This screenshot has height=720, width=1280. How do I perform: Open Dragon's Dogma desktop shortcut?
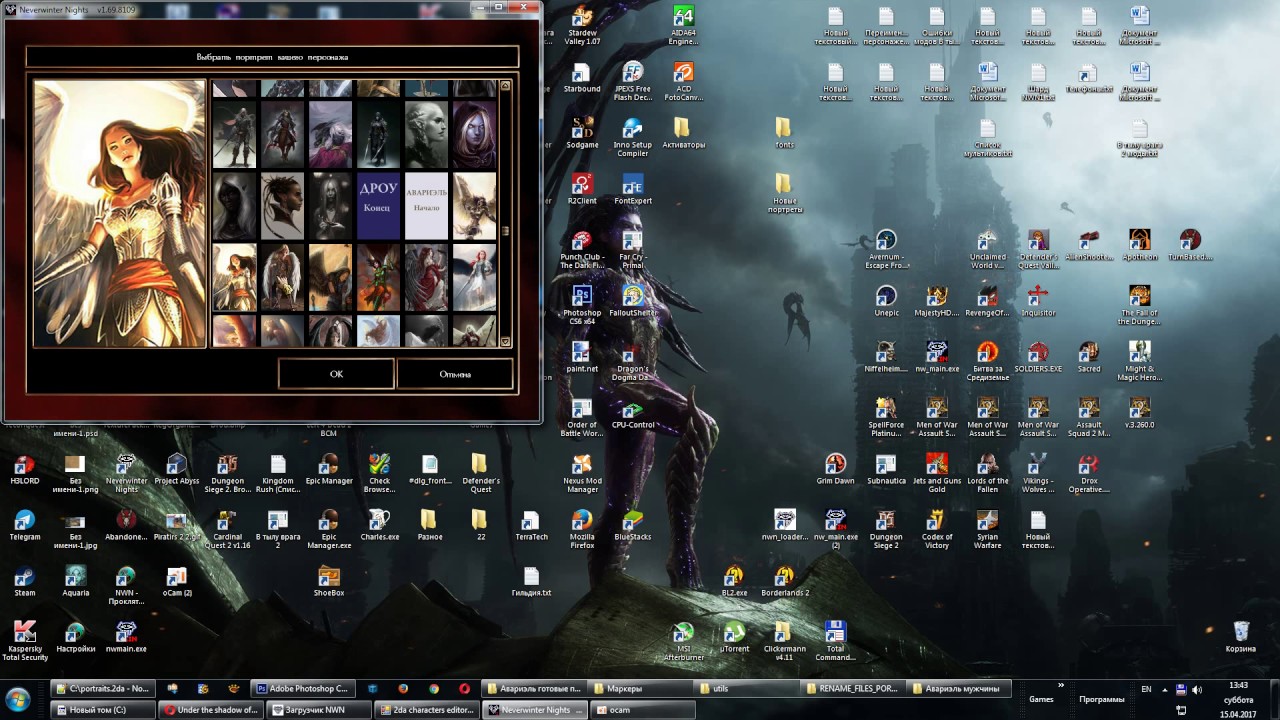click(x=633, y=362)
